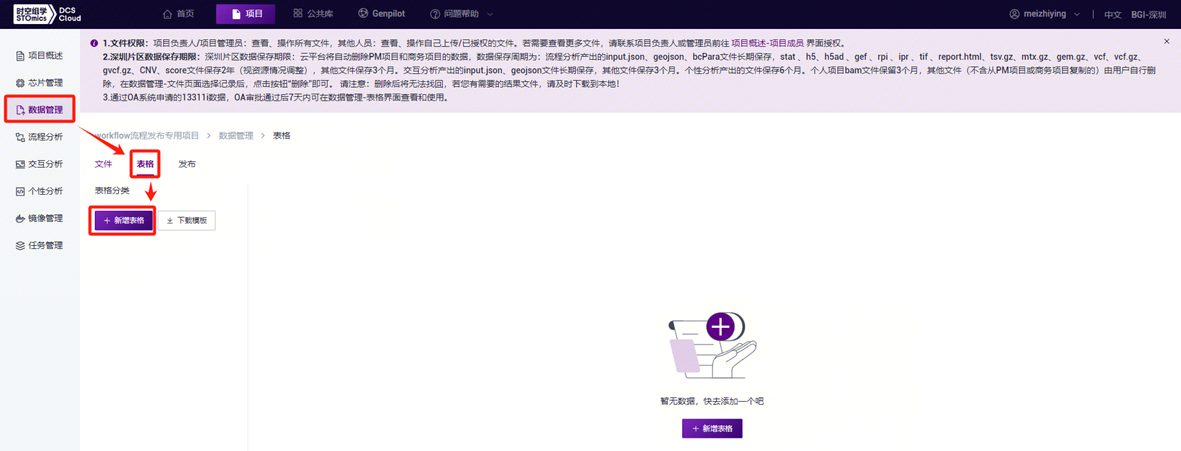Screen dimensions: 1181x451
Task: Switch to the 发布 tab
Action: coord(187,164)
